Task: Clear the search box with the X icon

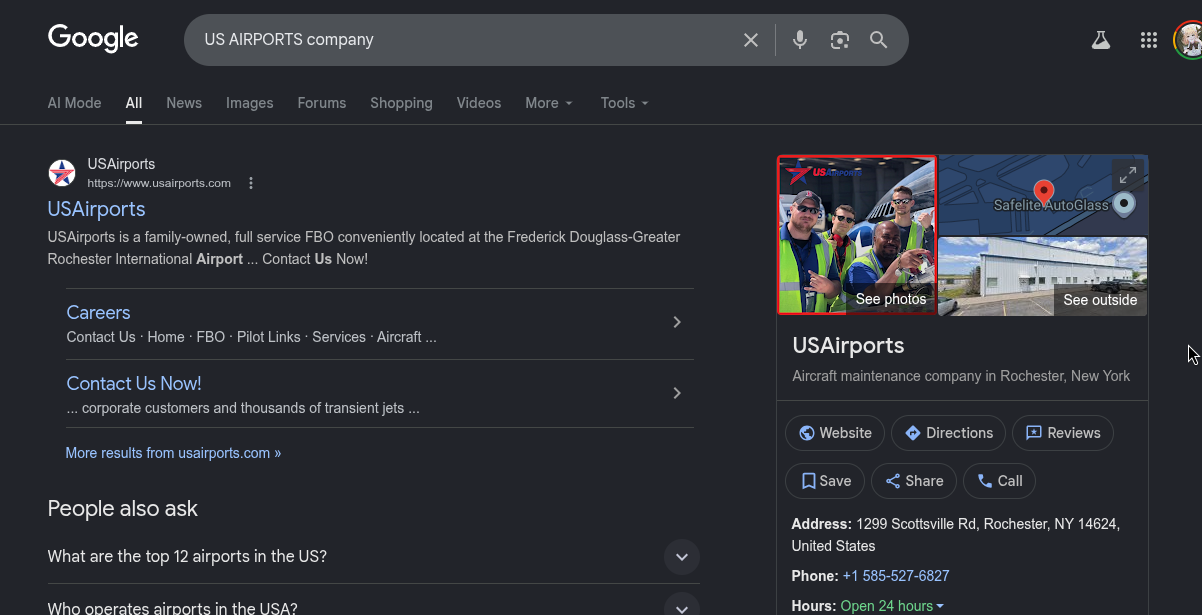Action: coord(750,40)
